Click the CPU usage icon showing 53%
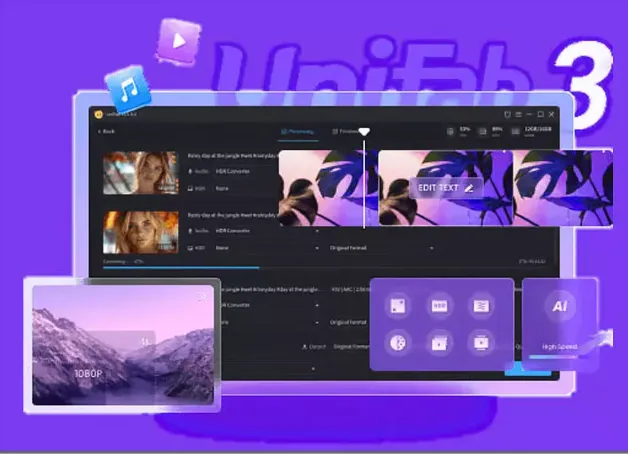Viewport: 628px width, 454px height. pyautogui.click(x=450, y=131)
